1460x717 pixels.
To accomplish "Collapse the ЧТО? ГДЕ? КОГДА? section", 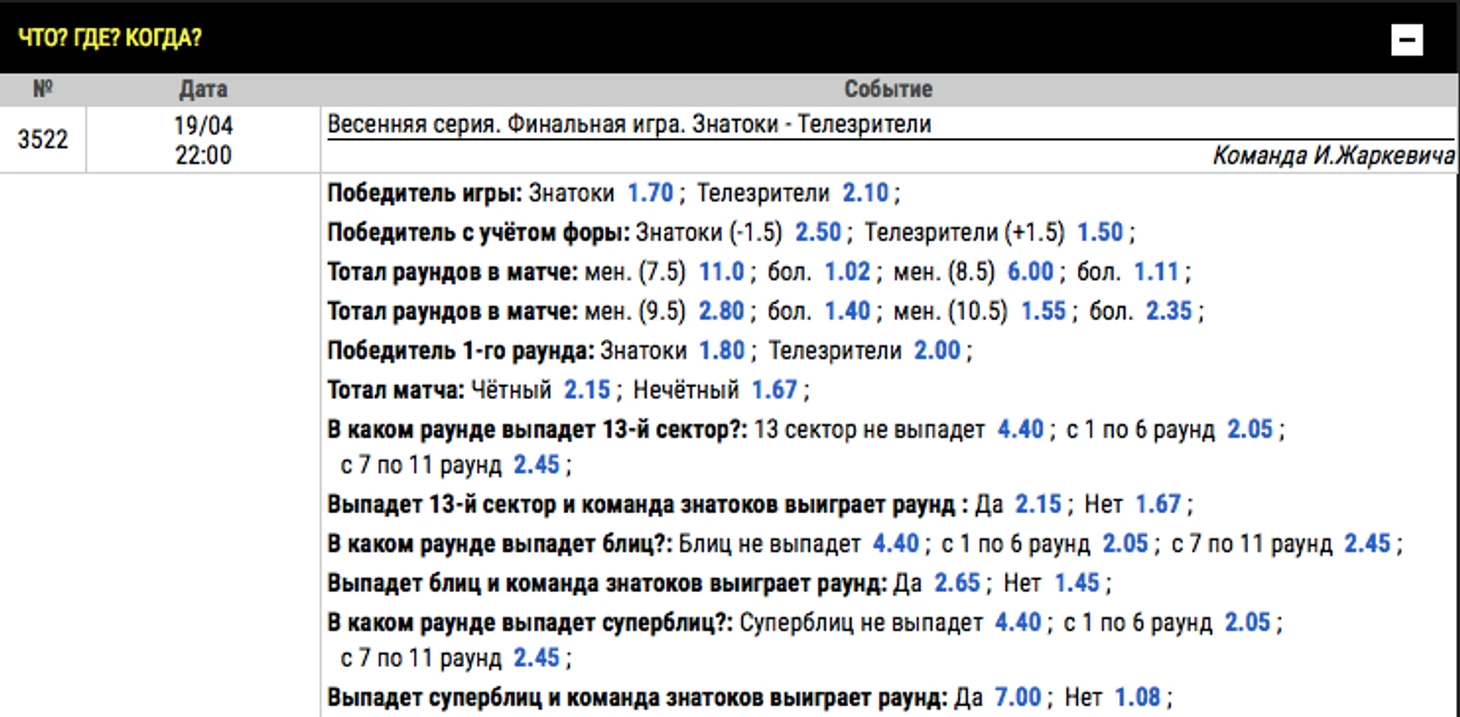I will click(1407, 39).
